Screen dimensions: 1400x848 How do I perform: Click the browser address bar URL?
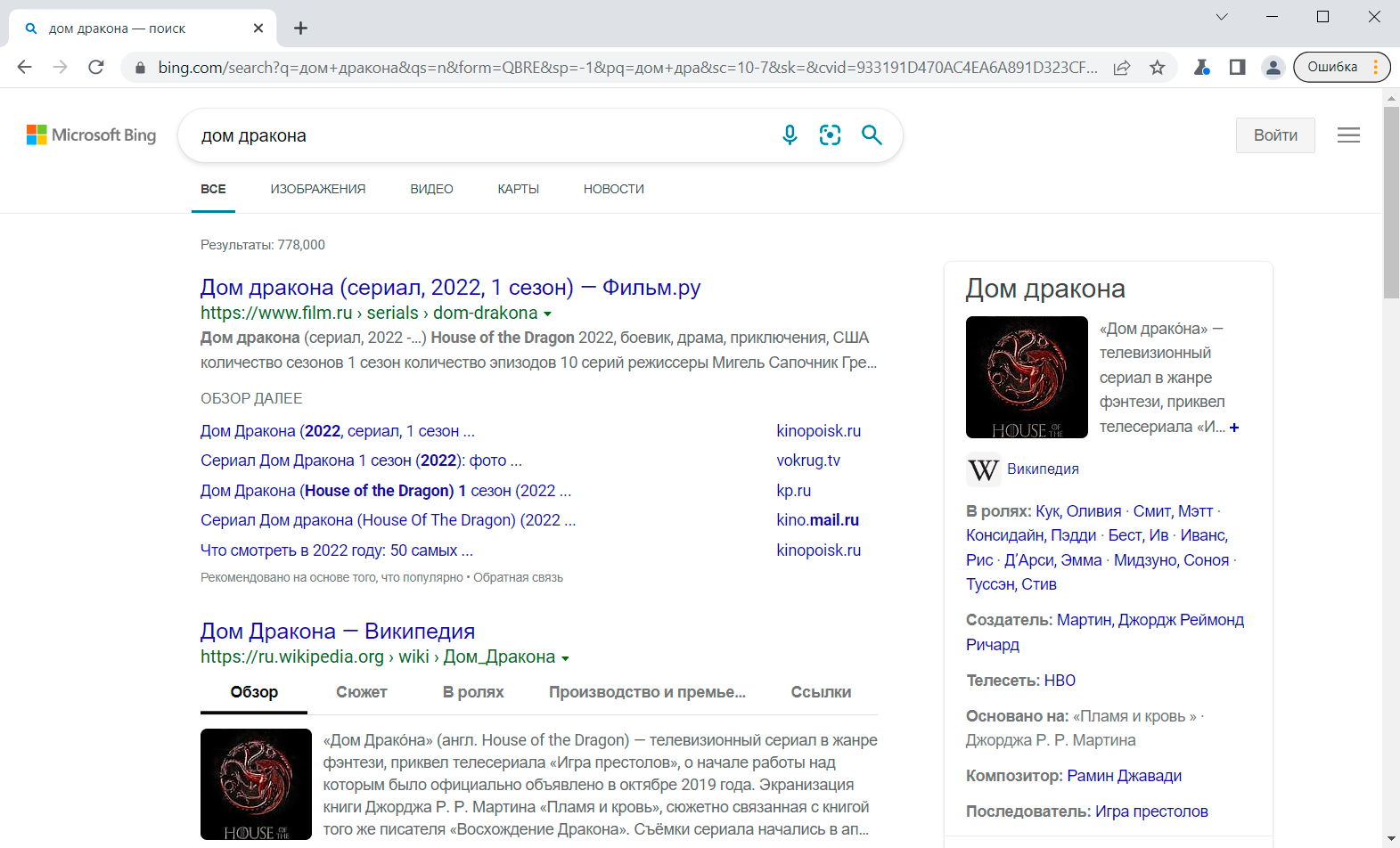pyautogui.click(x=627, y=68)
